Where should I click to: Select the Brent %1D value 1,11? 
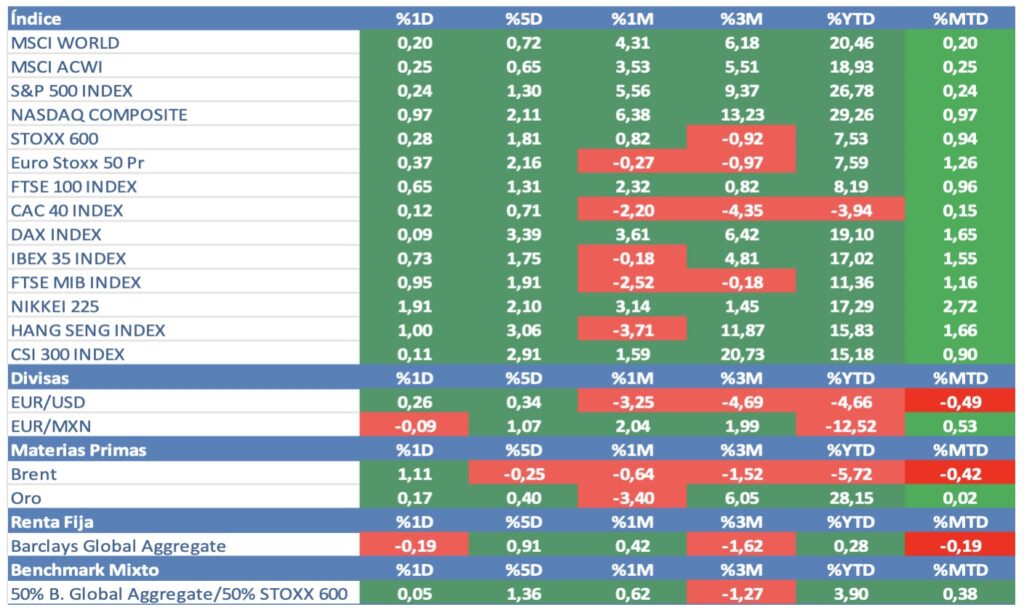pos(413,474)
